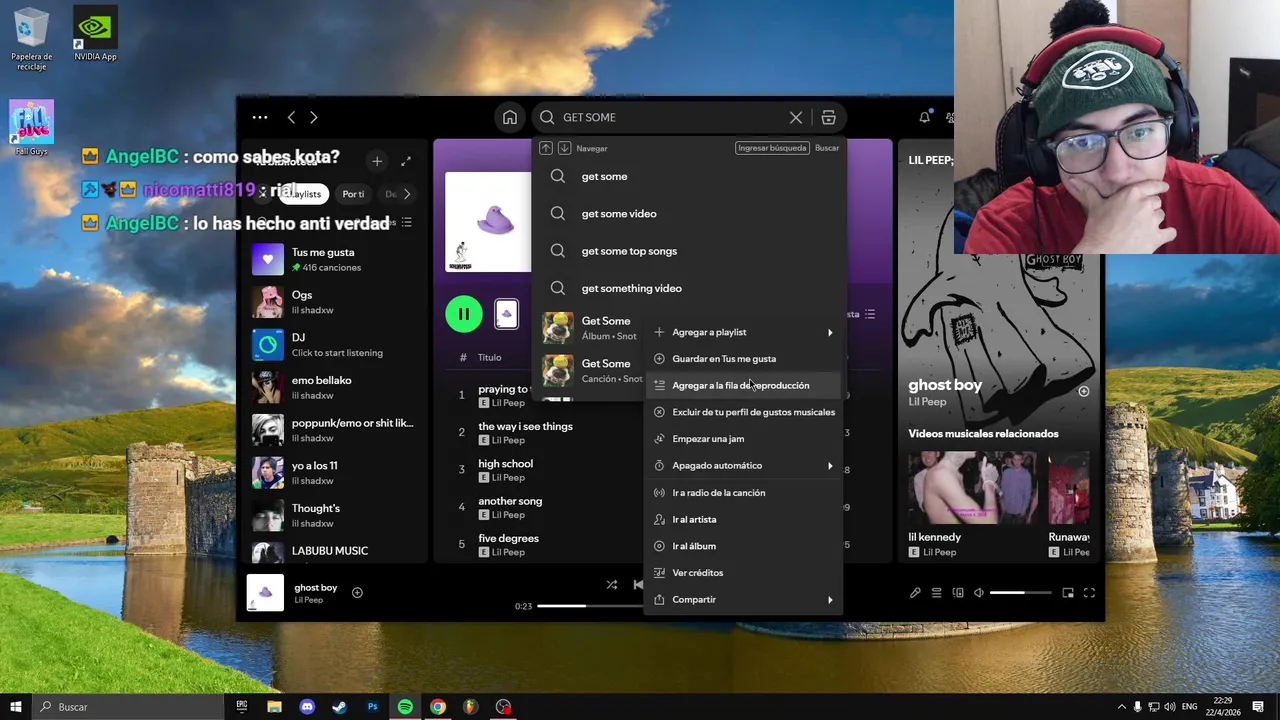Toggle shuffle playback
1280x720 pixels.
pyautogui.click(x=611, y=585)
